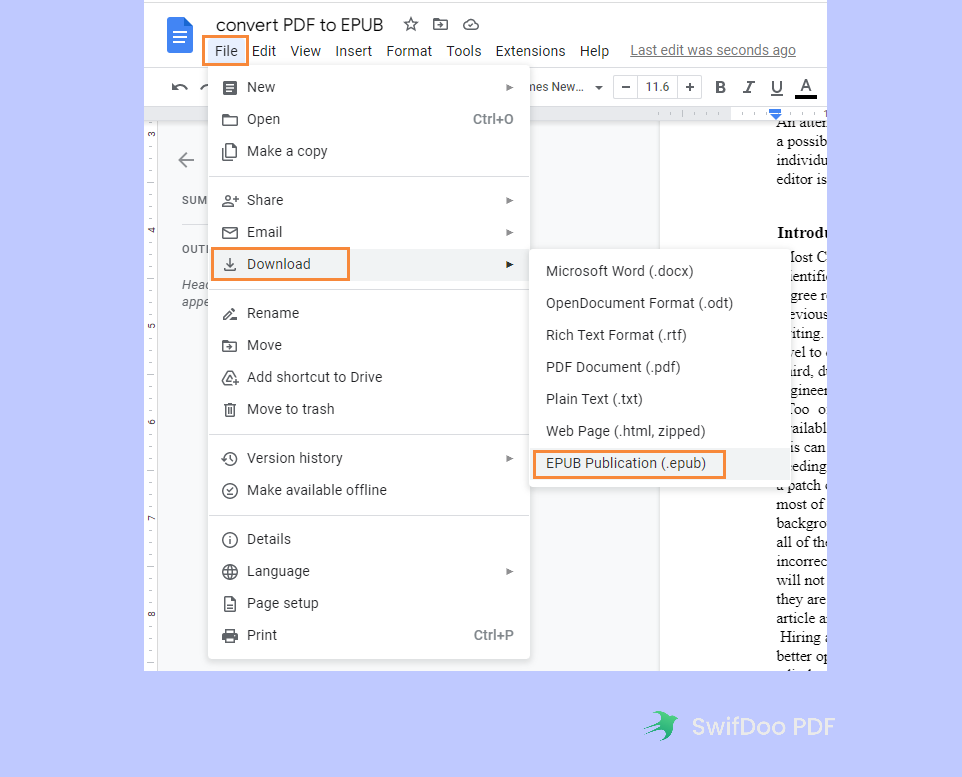
Task: Open the Insert menu
Action: click(353, 51)
